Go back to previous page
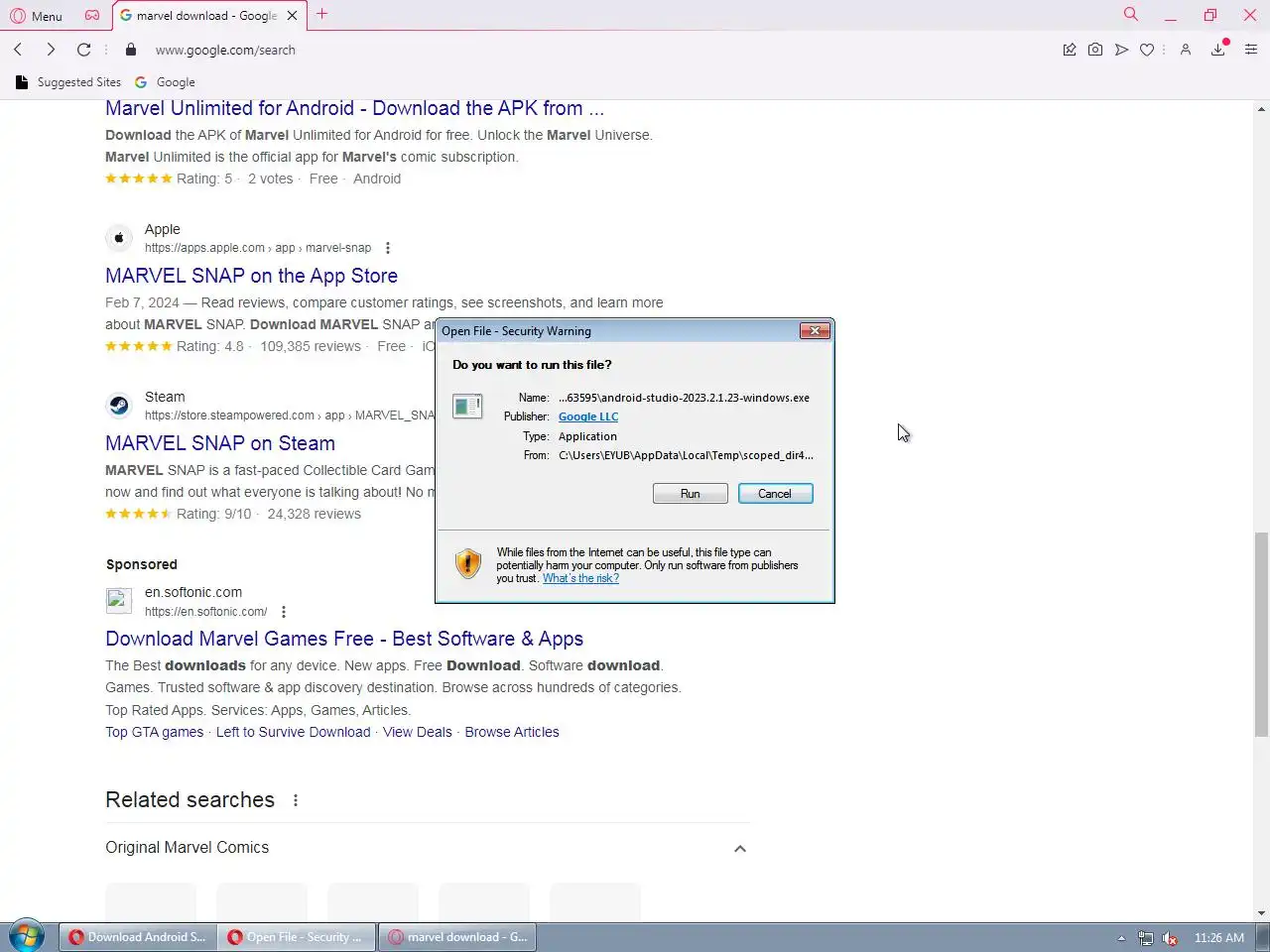 click(x=18, y=50)
